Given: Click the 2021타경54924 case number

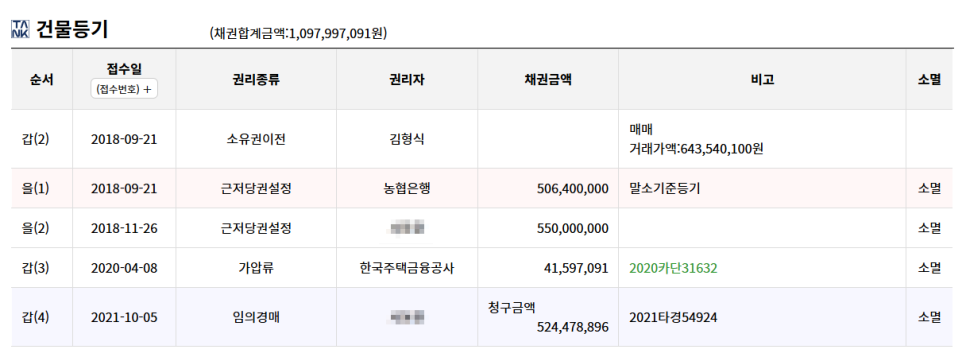Looking at the screenshot, I should click(x=673, y=318).
